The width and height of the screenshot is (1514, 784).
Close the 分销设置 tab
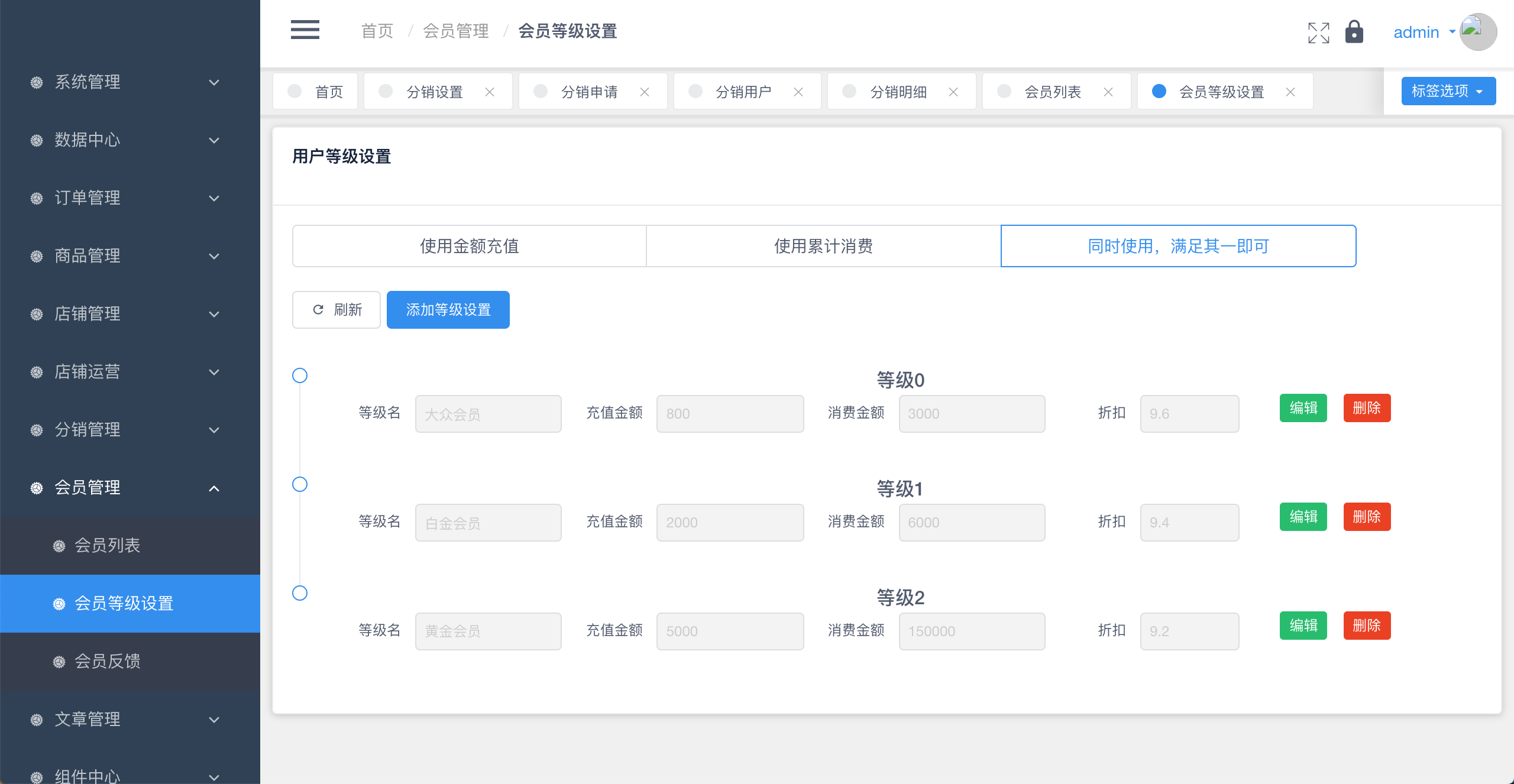tap(490, 92)
